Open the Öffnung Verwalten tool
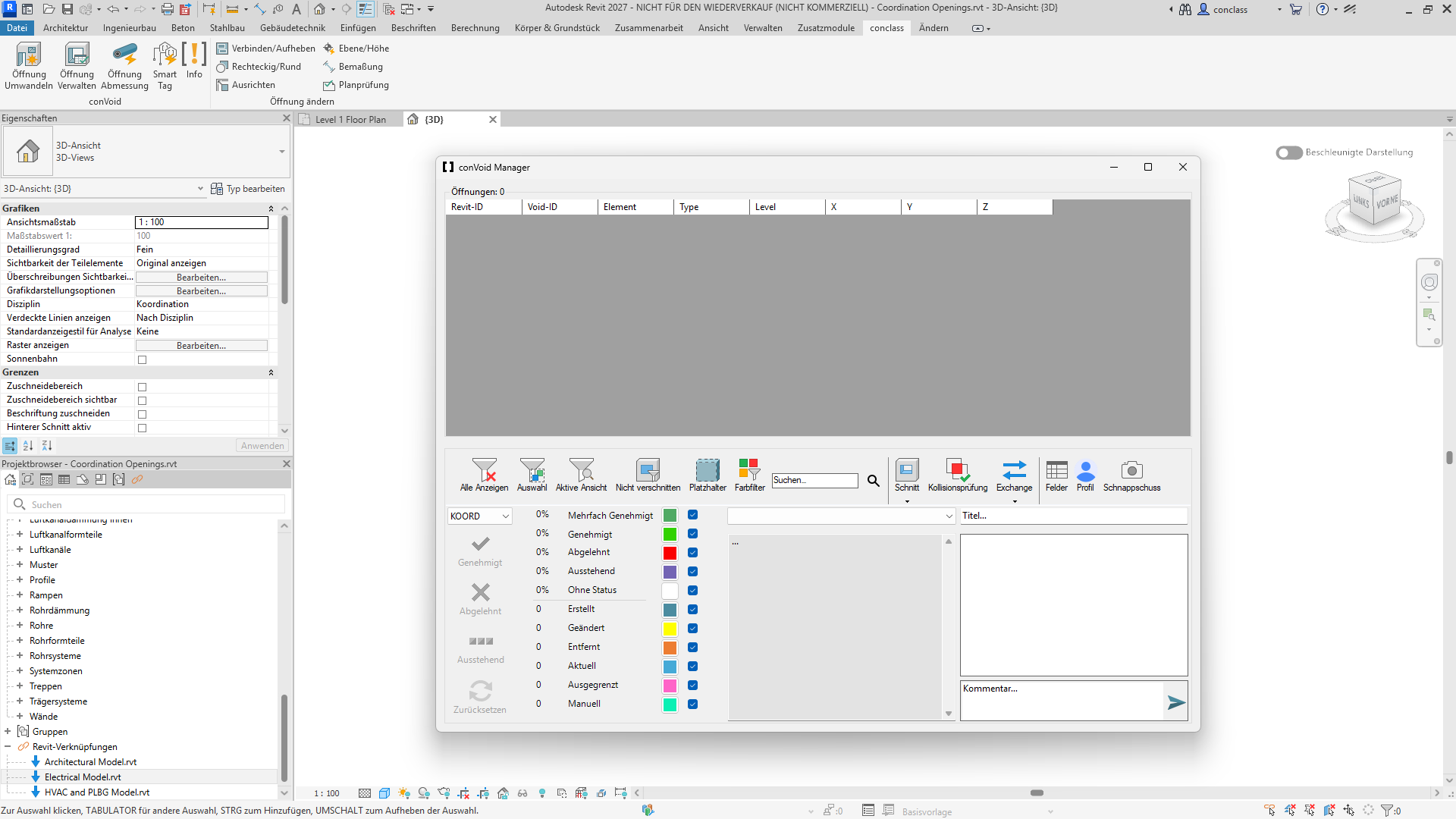 [x=77, y=66]
